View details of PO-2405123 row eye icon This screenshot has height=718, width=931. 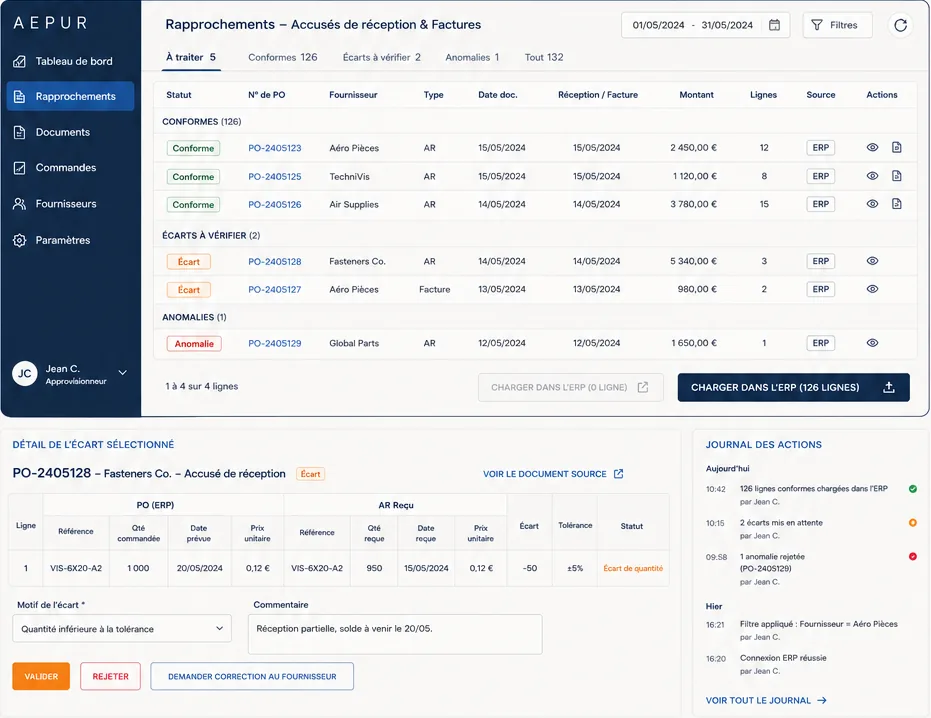tap(872, 147)
